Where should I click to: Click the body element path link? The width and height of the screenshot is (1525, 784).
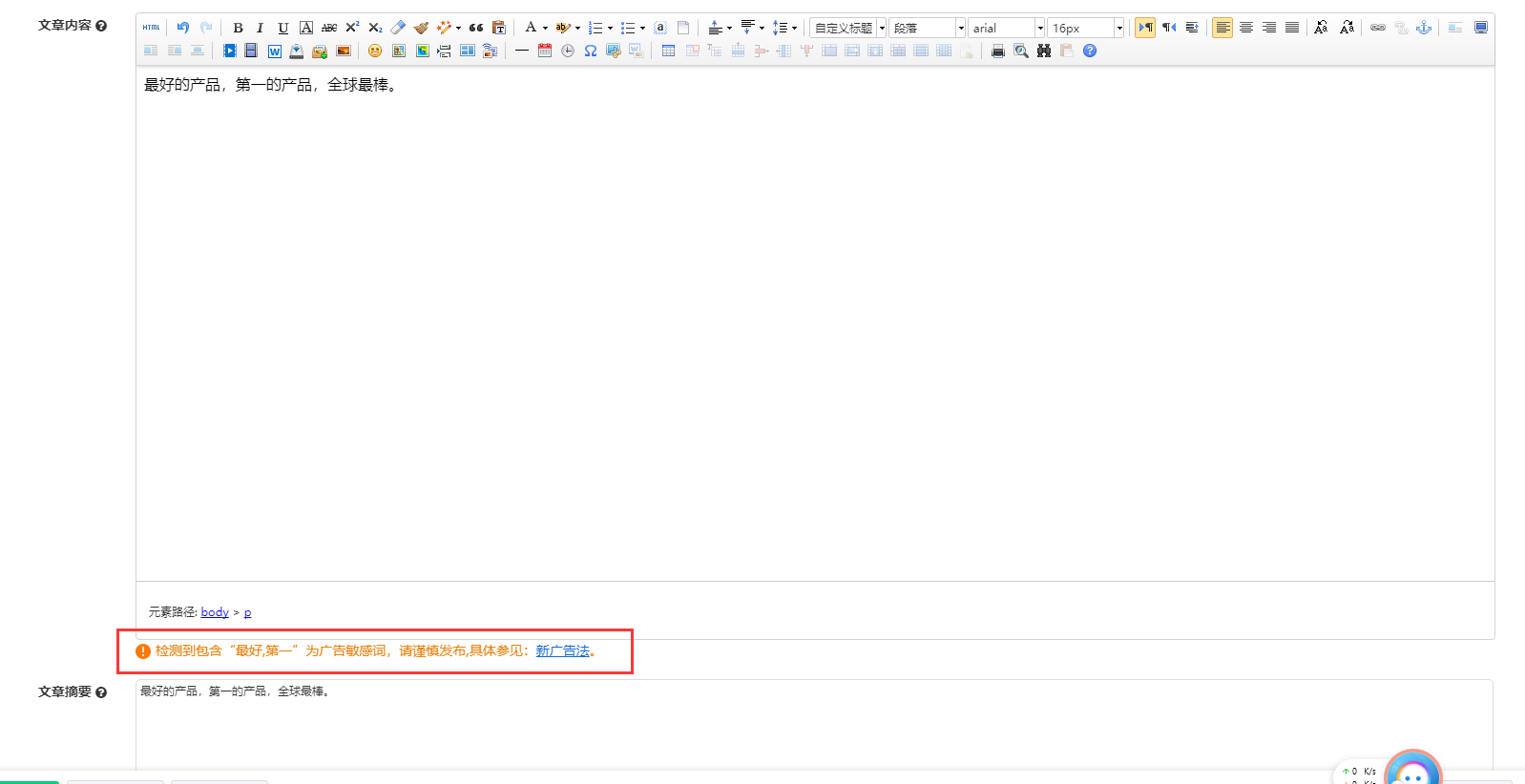tap(215, 612)
